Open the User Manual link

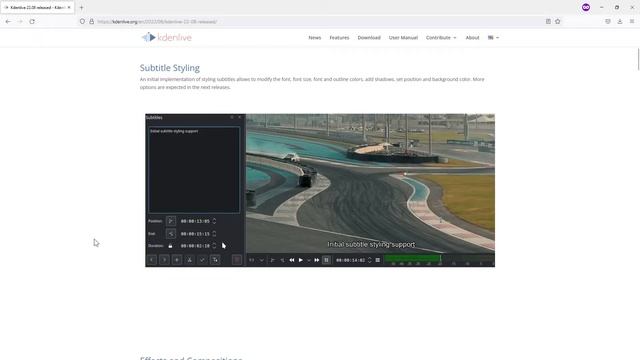pos(403,38)
